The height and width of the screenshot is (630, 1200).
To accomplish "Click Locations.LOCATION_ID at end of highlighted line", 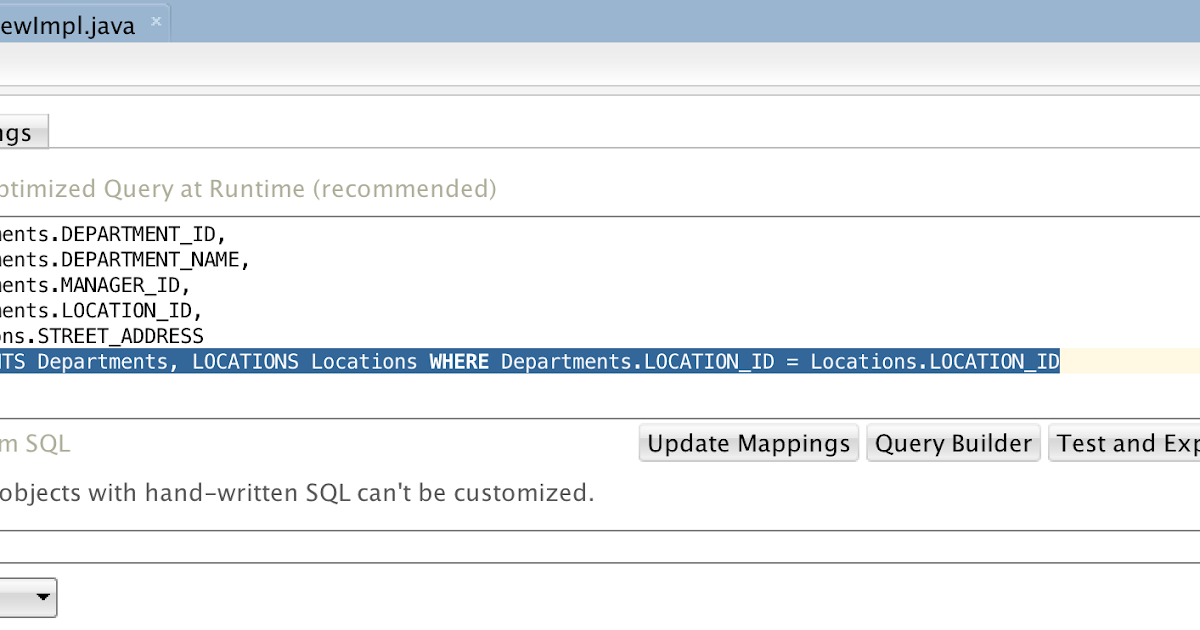I will tap(935, 361).
